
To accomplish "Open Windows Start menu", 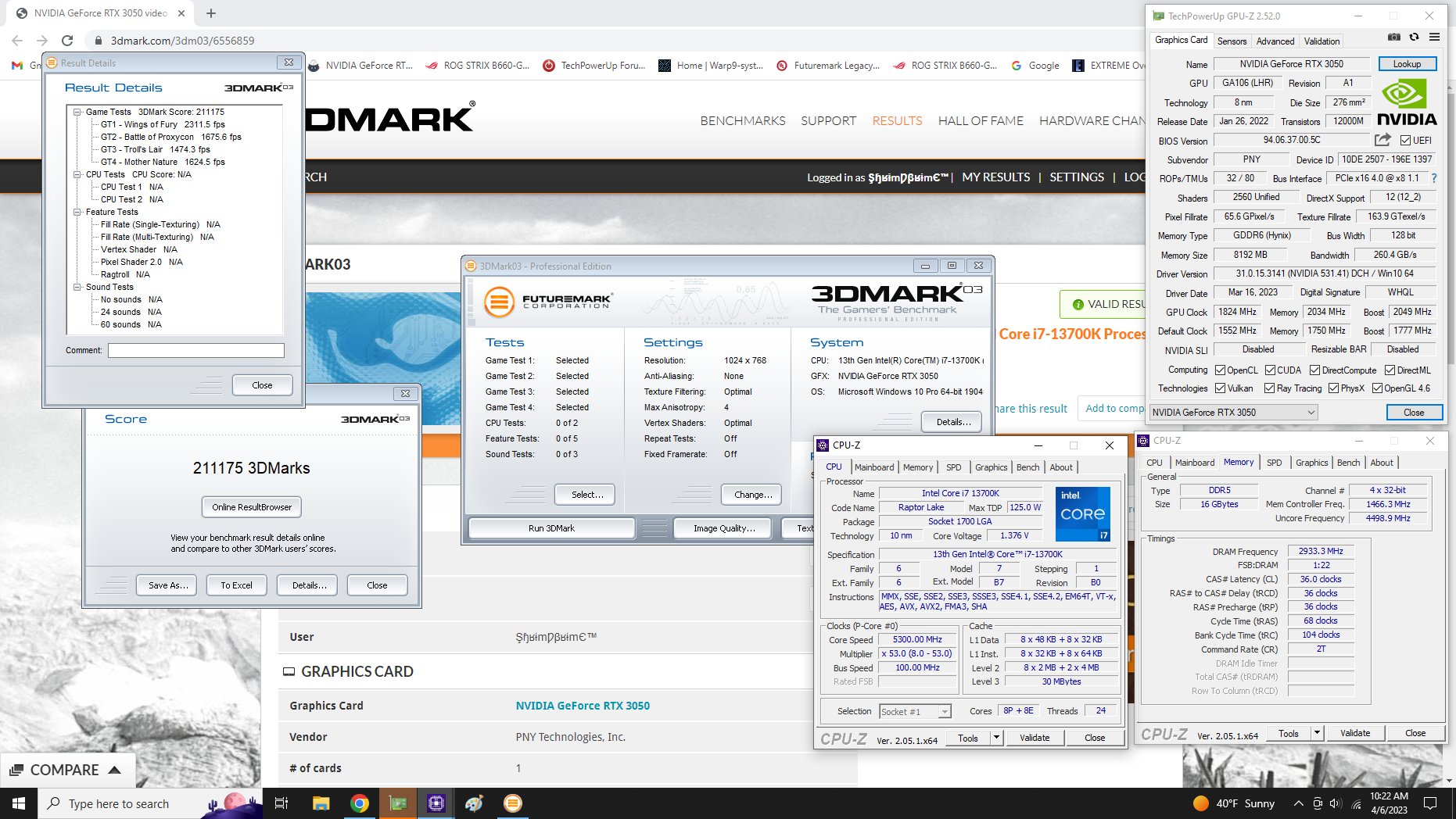I will [19, 803].
